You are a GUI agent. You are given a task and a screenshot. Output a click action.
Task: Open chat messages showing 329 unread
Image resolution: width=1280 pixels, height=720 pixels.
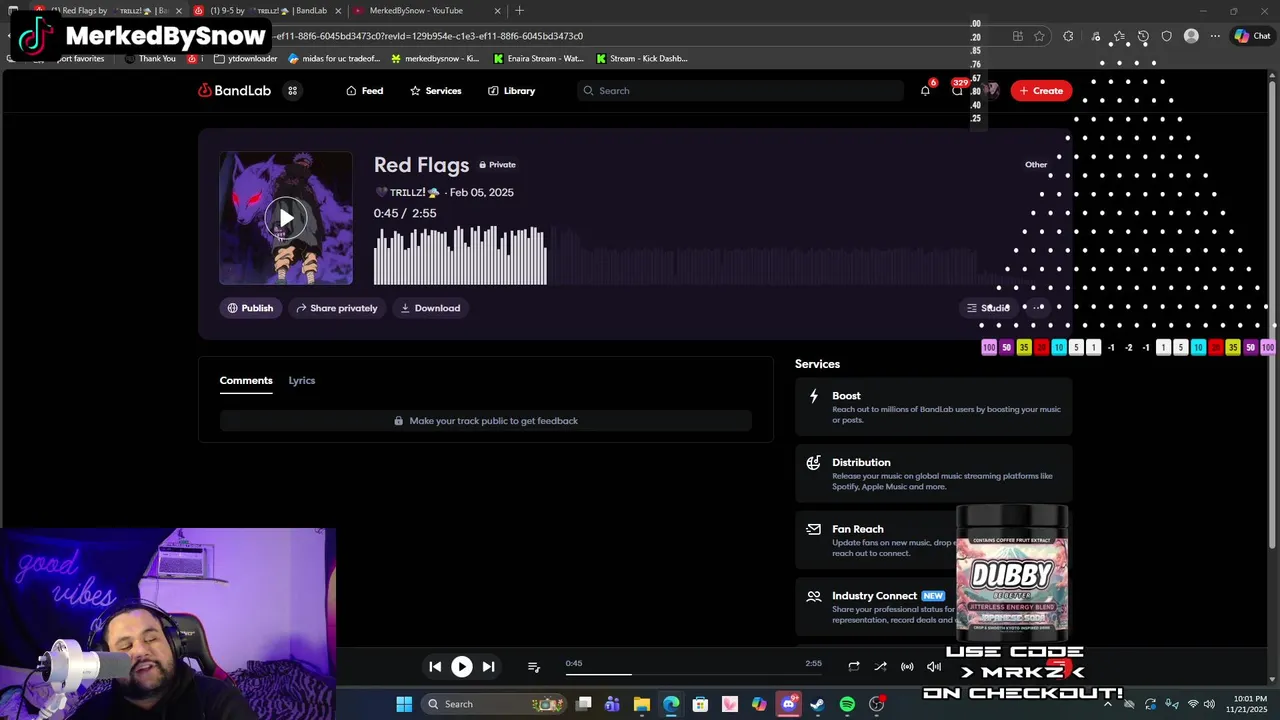958,90
